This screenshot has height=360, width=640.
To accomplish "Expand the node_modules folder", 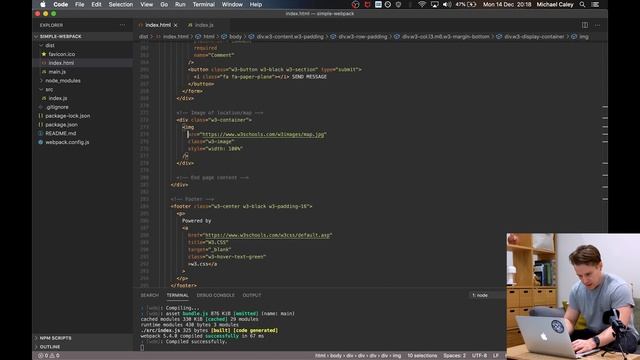I will coord(62,80).
